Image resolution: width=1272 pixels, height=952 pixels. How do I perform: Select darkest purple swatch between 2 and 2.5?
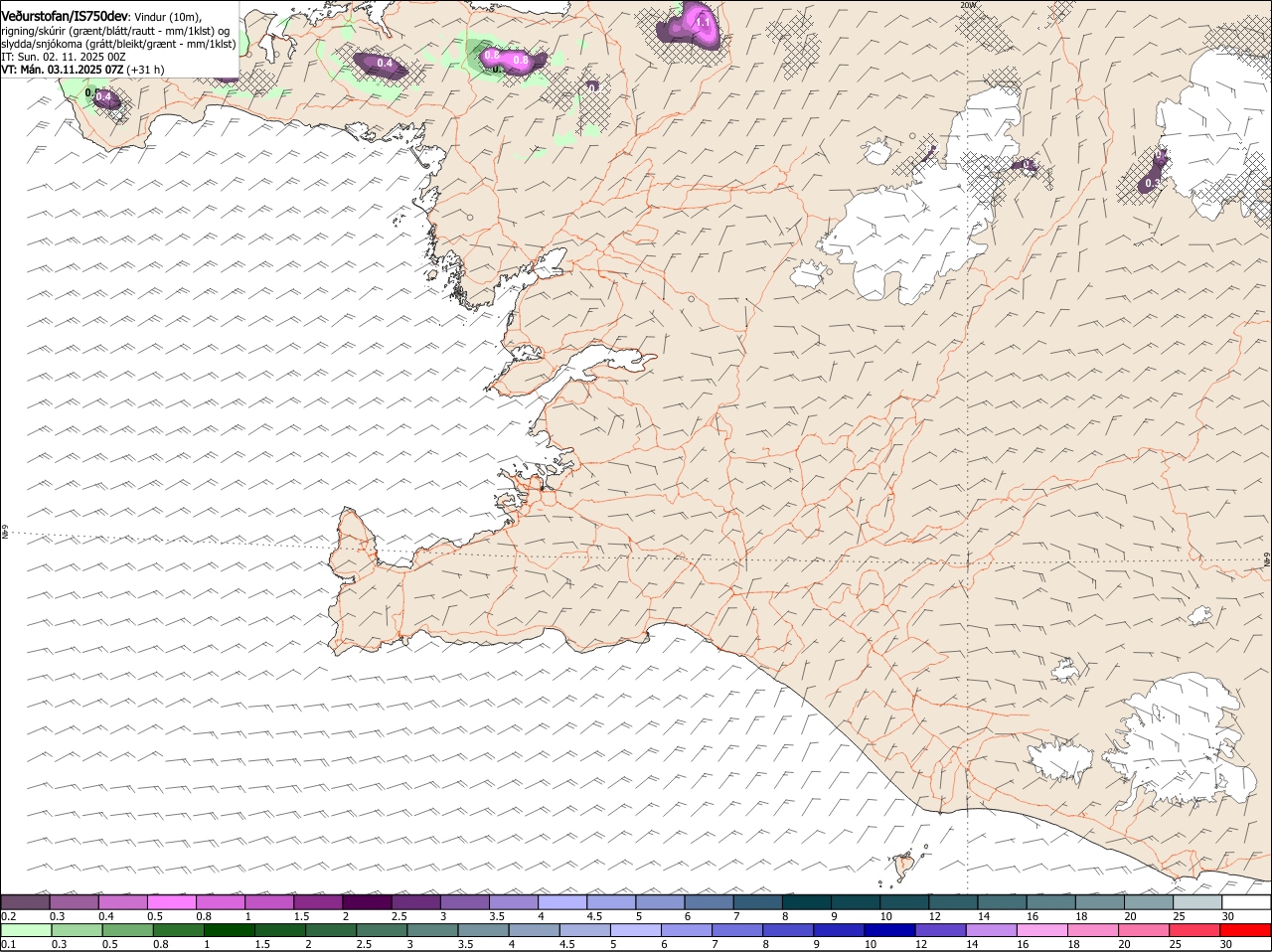point(366,901)
